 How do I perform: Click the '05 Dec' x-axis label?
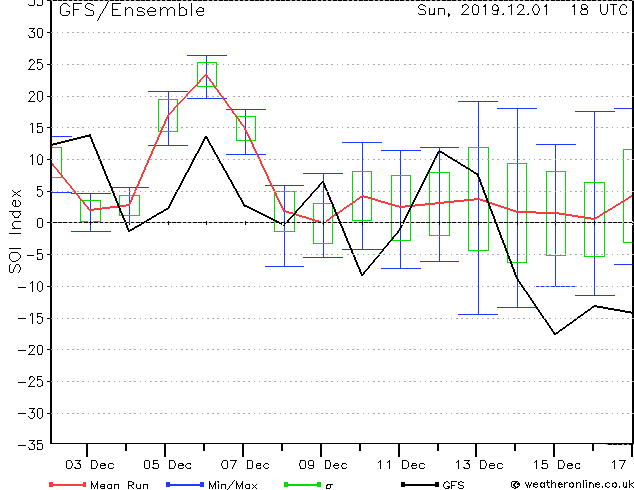click(x=167, y=465)
